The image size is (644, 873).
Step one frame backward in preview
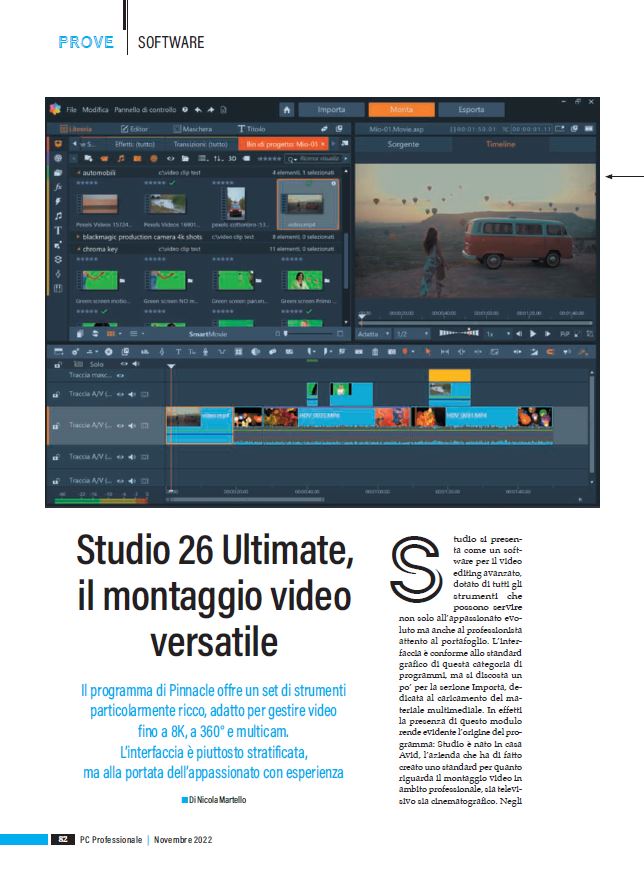point(519,334)
